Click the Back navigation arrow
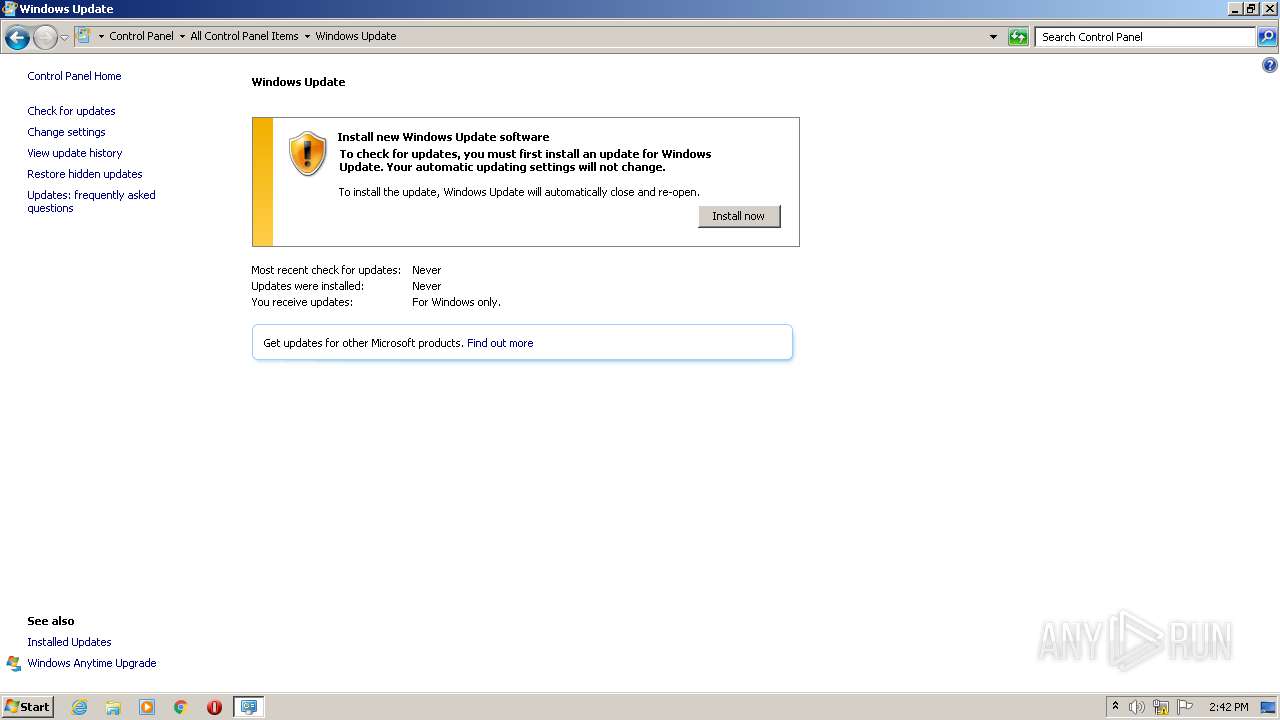 click(x=17, y=38)
